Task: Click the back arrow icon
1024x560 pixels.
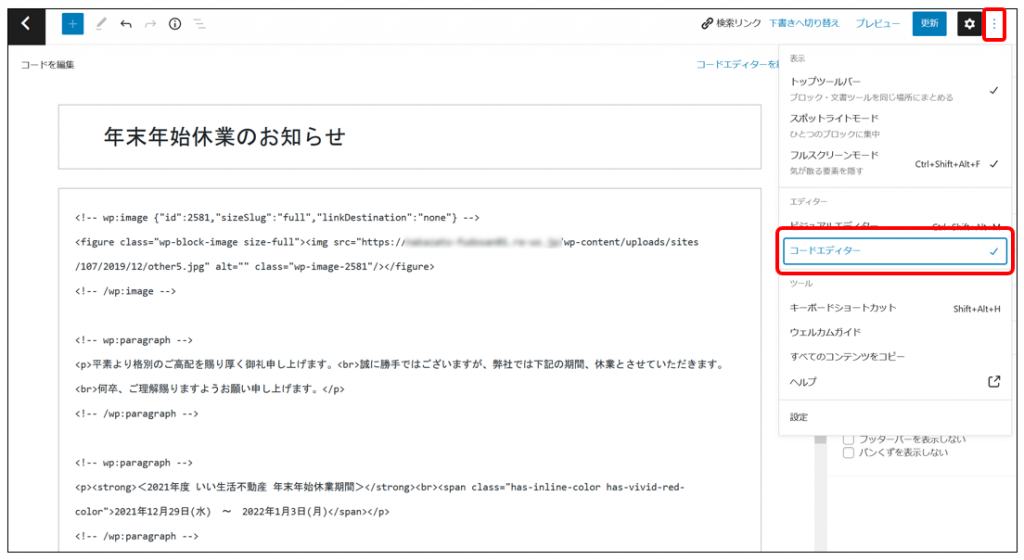Action: click(26, 24)
